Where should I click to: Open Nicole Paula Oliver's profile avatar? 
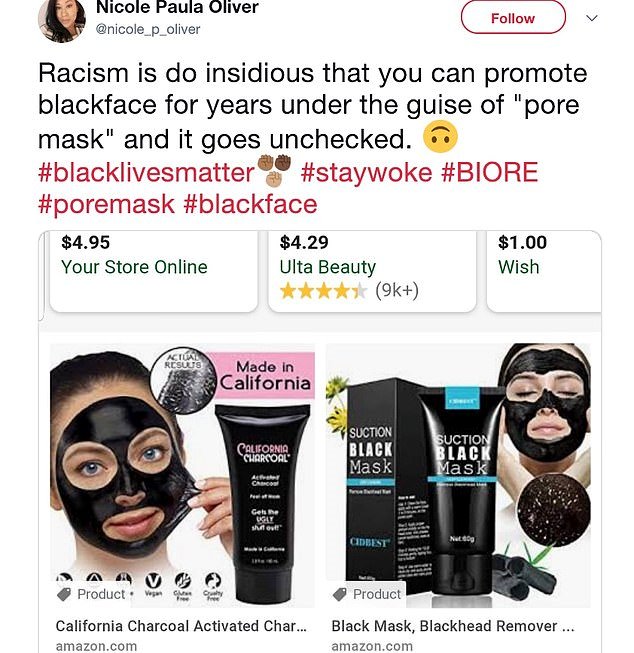[x=62, y=20]
